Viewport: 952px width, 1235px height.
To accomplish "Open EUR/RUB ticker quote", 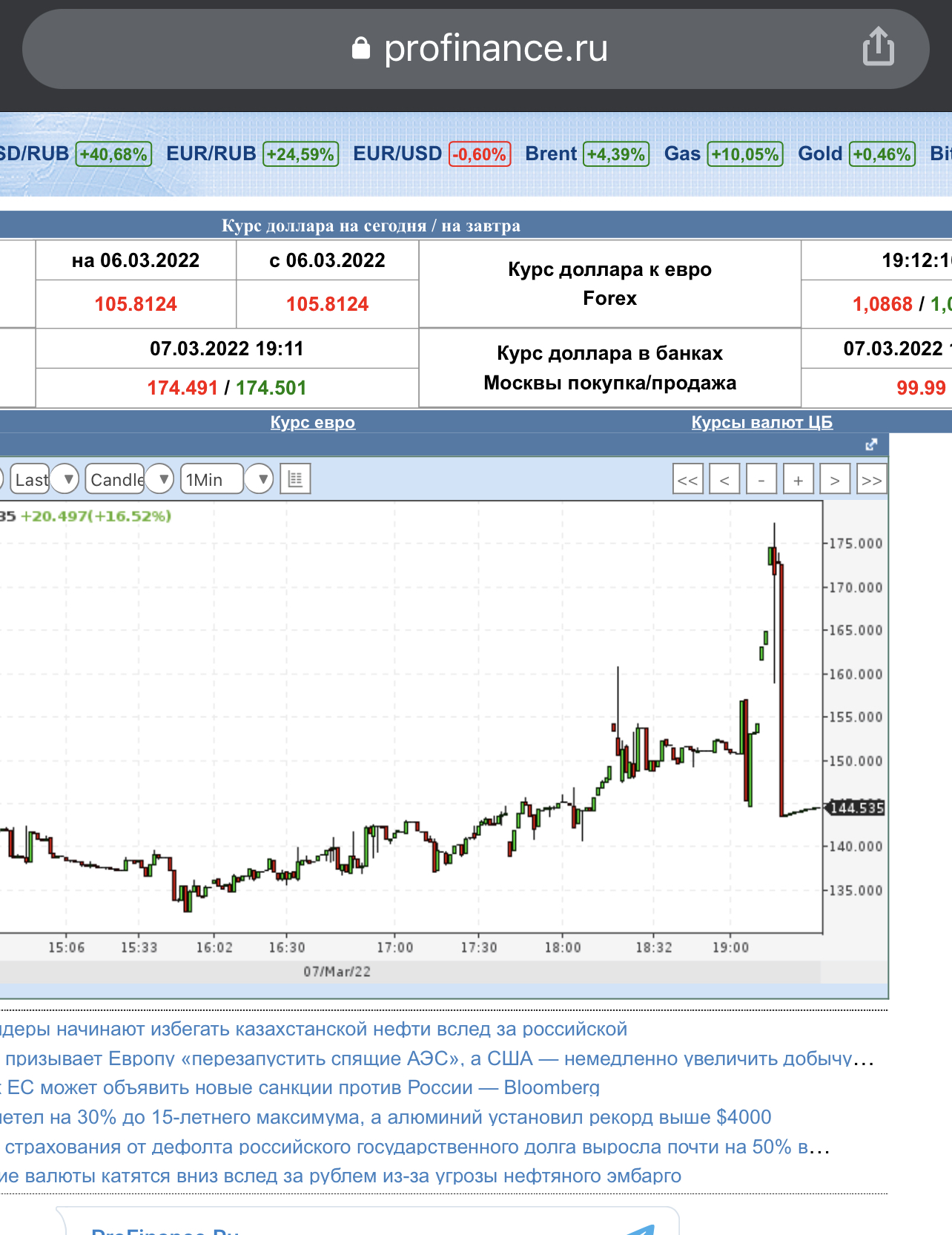I will 211,154.
